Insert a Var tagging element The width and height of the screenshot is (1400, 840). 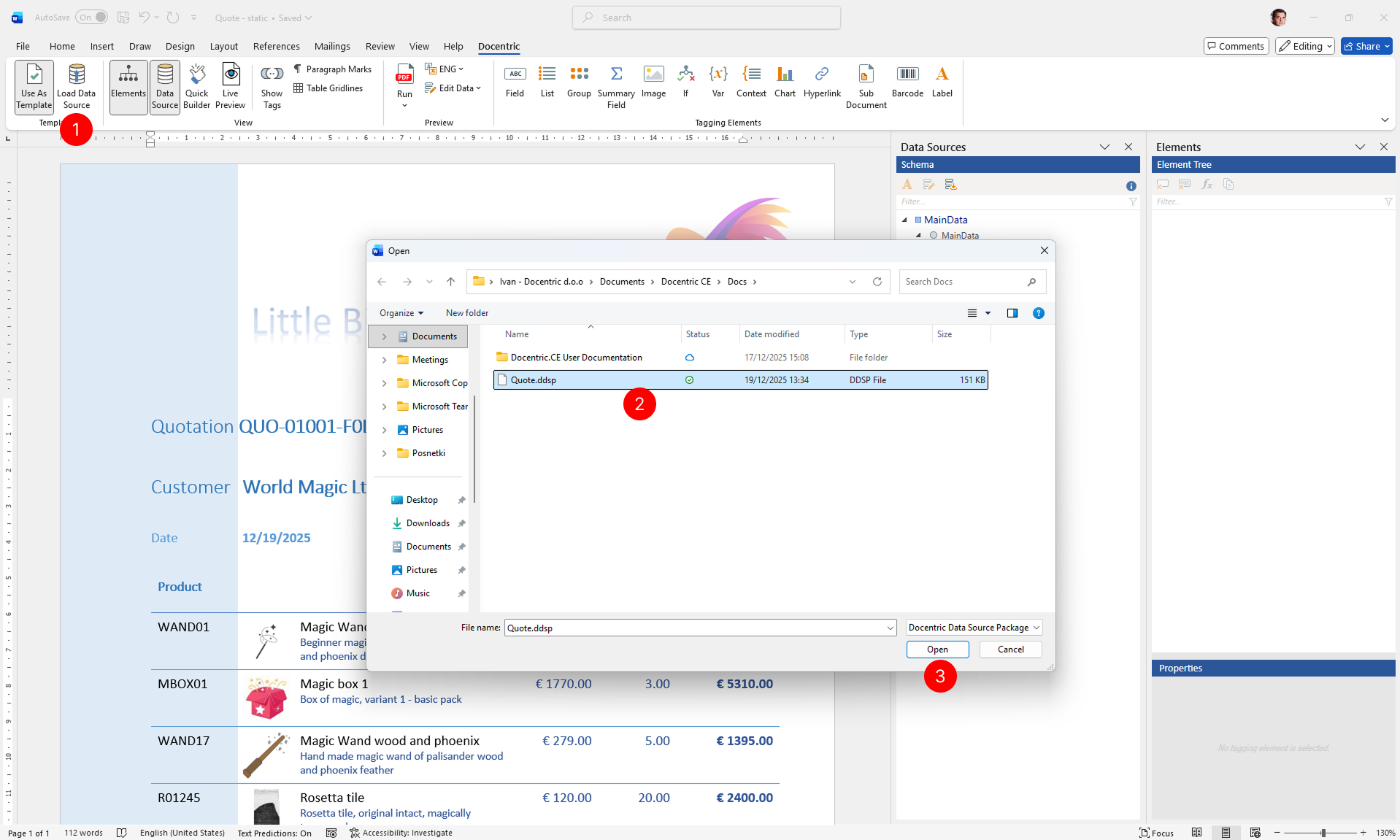click(718, 81)
